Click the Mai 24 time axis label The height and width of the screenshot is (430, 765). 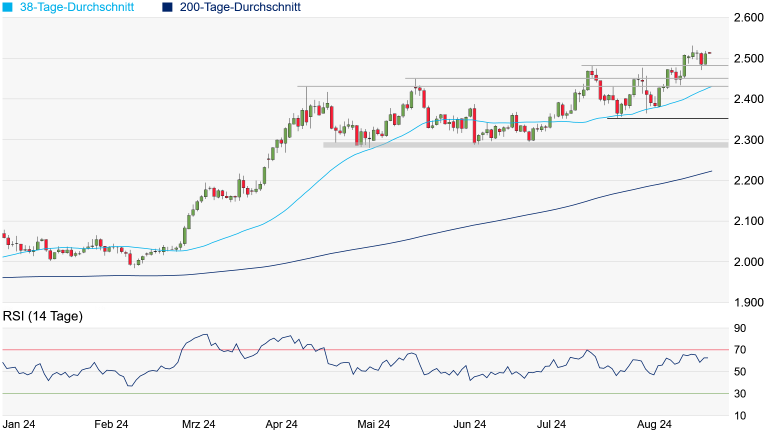[x=372, y=424]
